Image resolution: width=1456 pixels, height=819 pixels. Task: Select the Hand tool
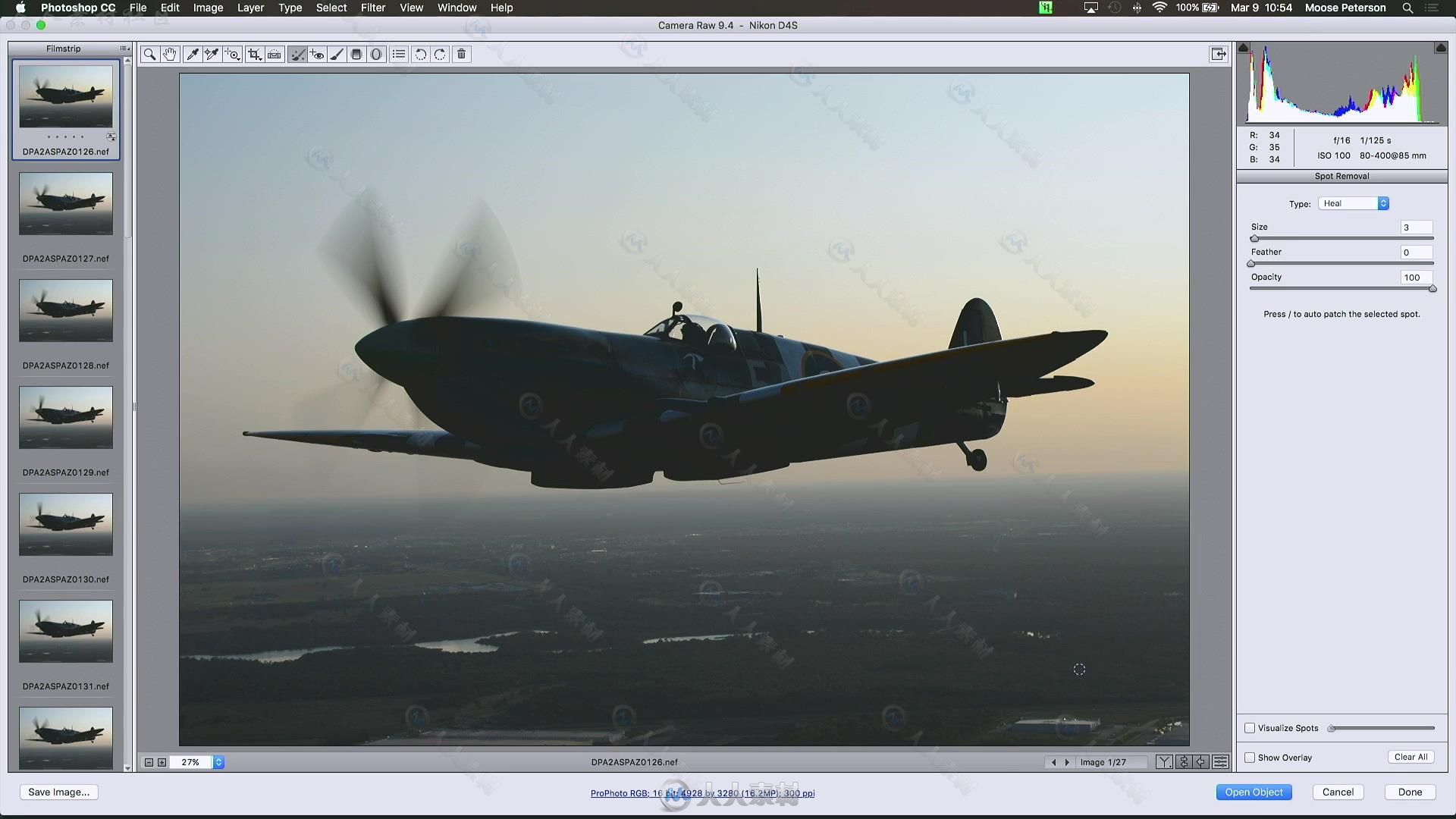(x=170, y=55)
